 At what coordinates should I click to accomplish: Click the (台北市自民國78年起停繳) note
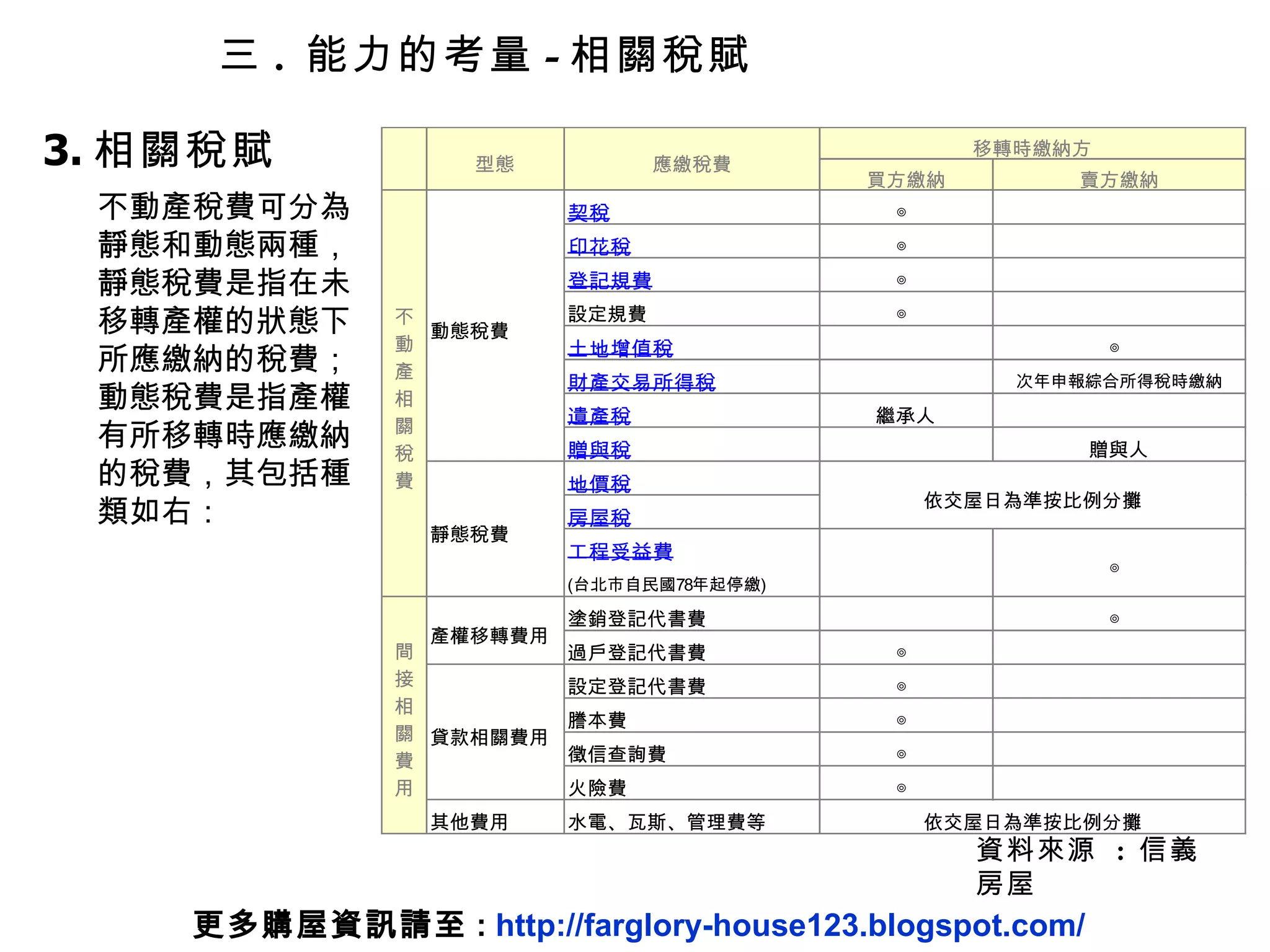click(x=667, y=584)
